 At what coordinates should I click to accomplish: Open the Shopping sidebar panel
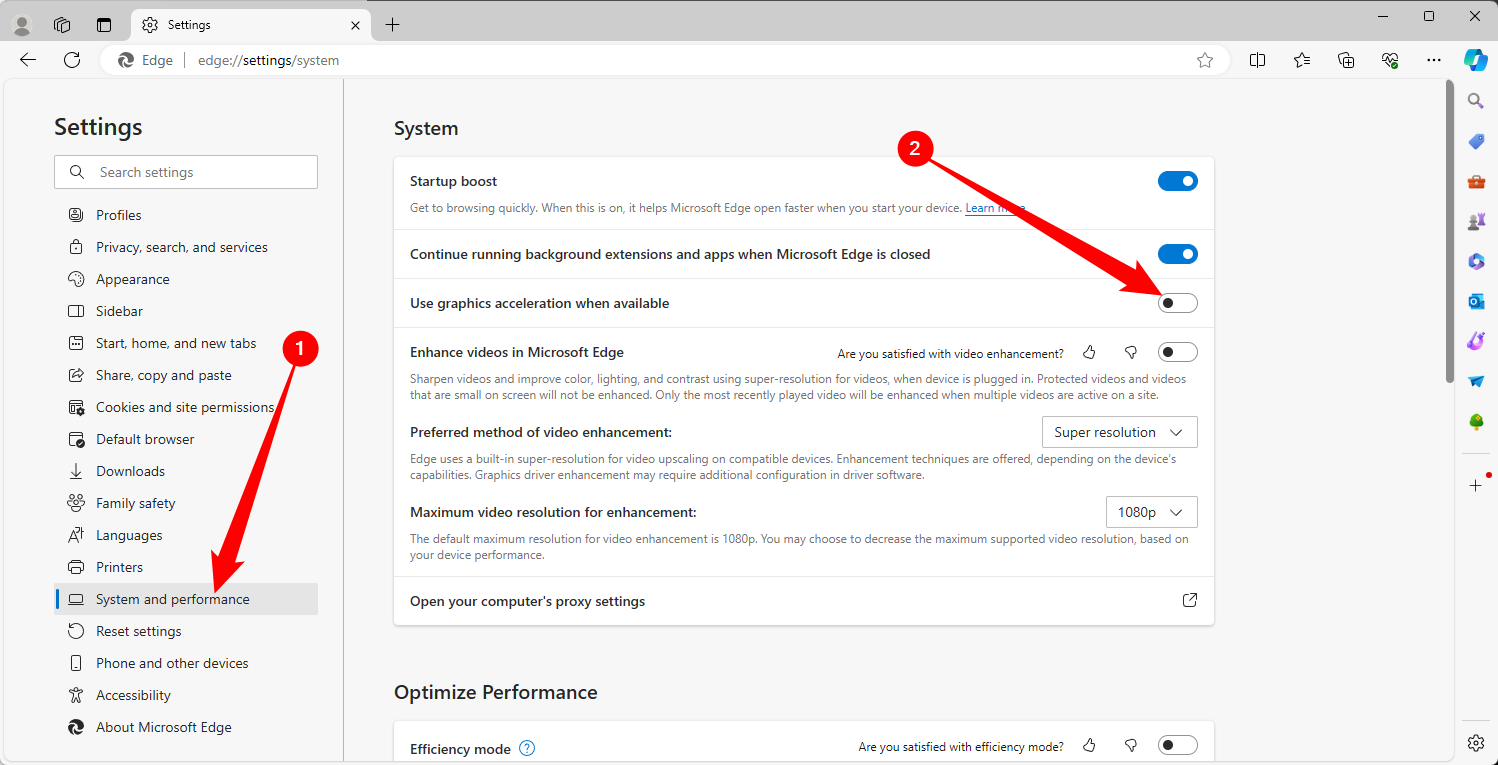[x=1476, y=141]
